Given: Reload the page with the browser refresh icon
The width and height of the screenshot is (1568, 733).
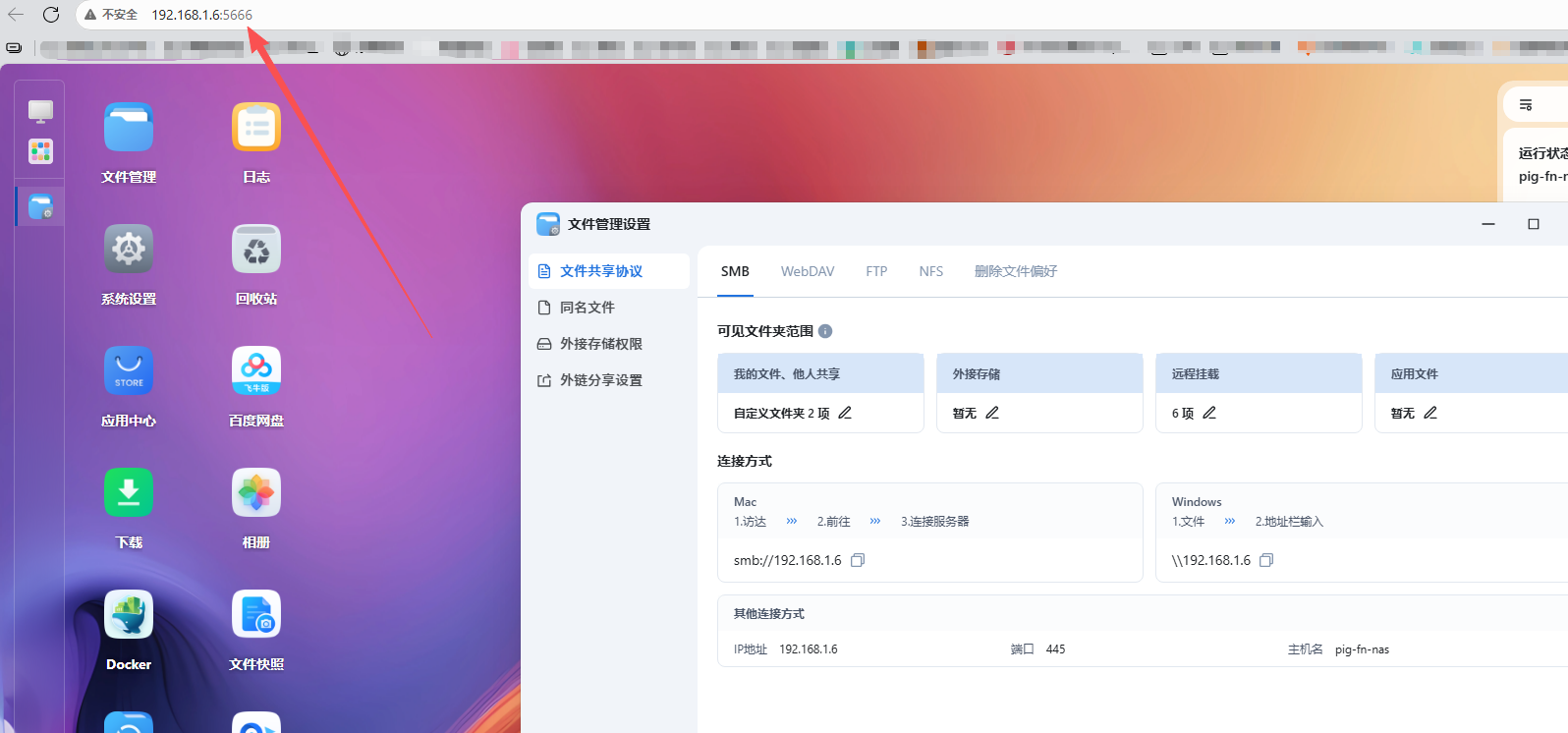Looking at the screenshot, I should [51, 15].
